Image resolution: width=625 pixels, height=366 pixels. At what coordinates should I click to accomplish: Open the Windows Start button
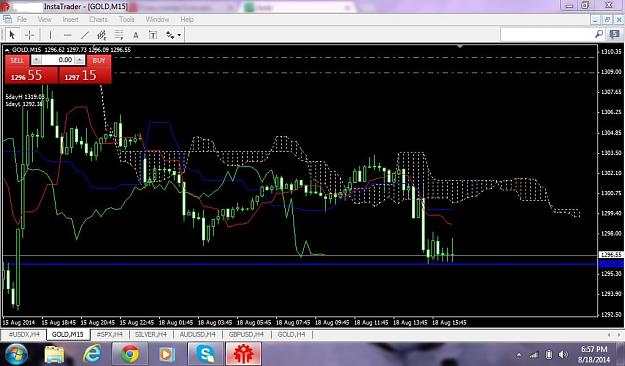[16, 354]
